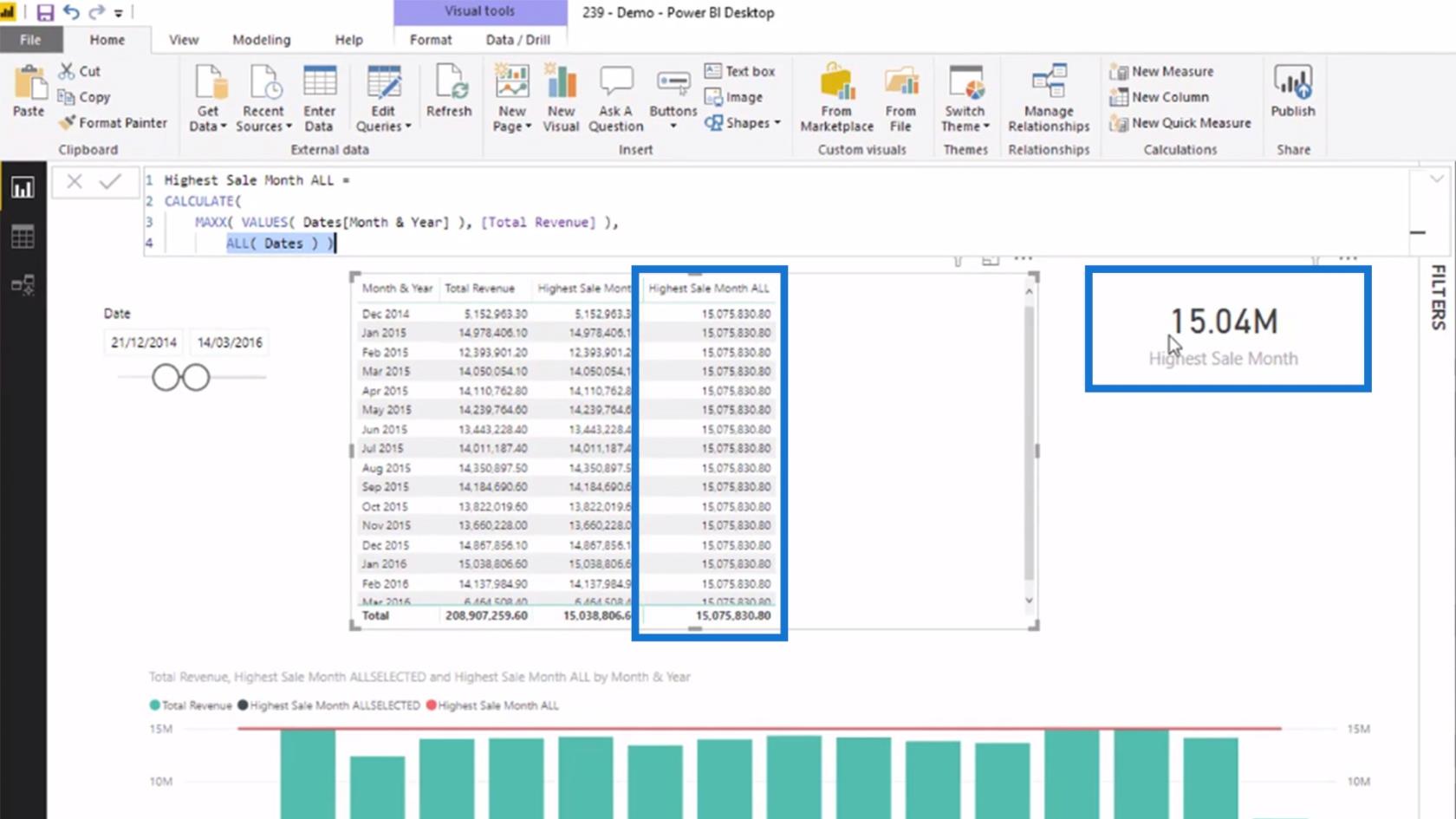Expand the Shapes dropdown
This screenshot has width=1456, height=819.
777,122
